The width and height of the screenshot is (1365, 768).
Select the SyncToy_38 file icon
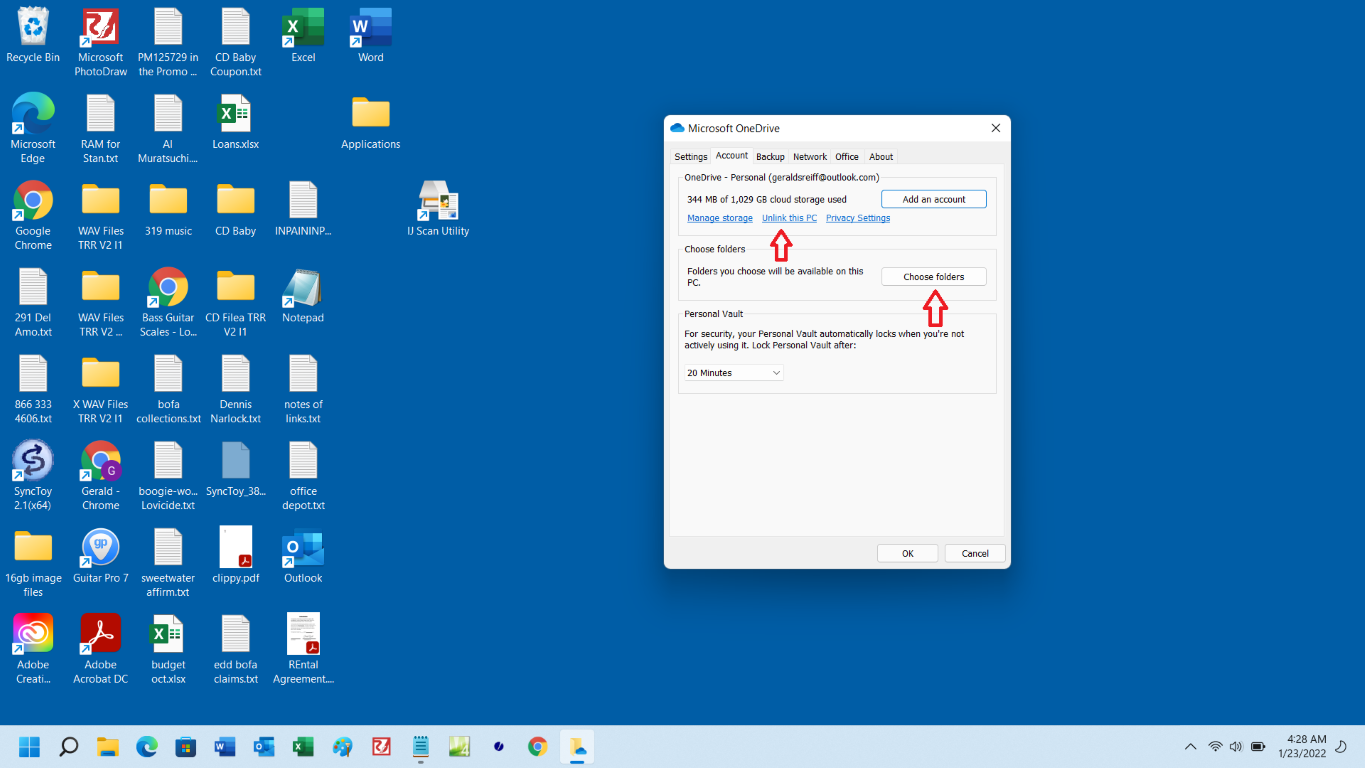pos(236,469)
